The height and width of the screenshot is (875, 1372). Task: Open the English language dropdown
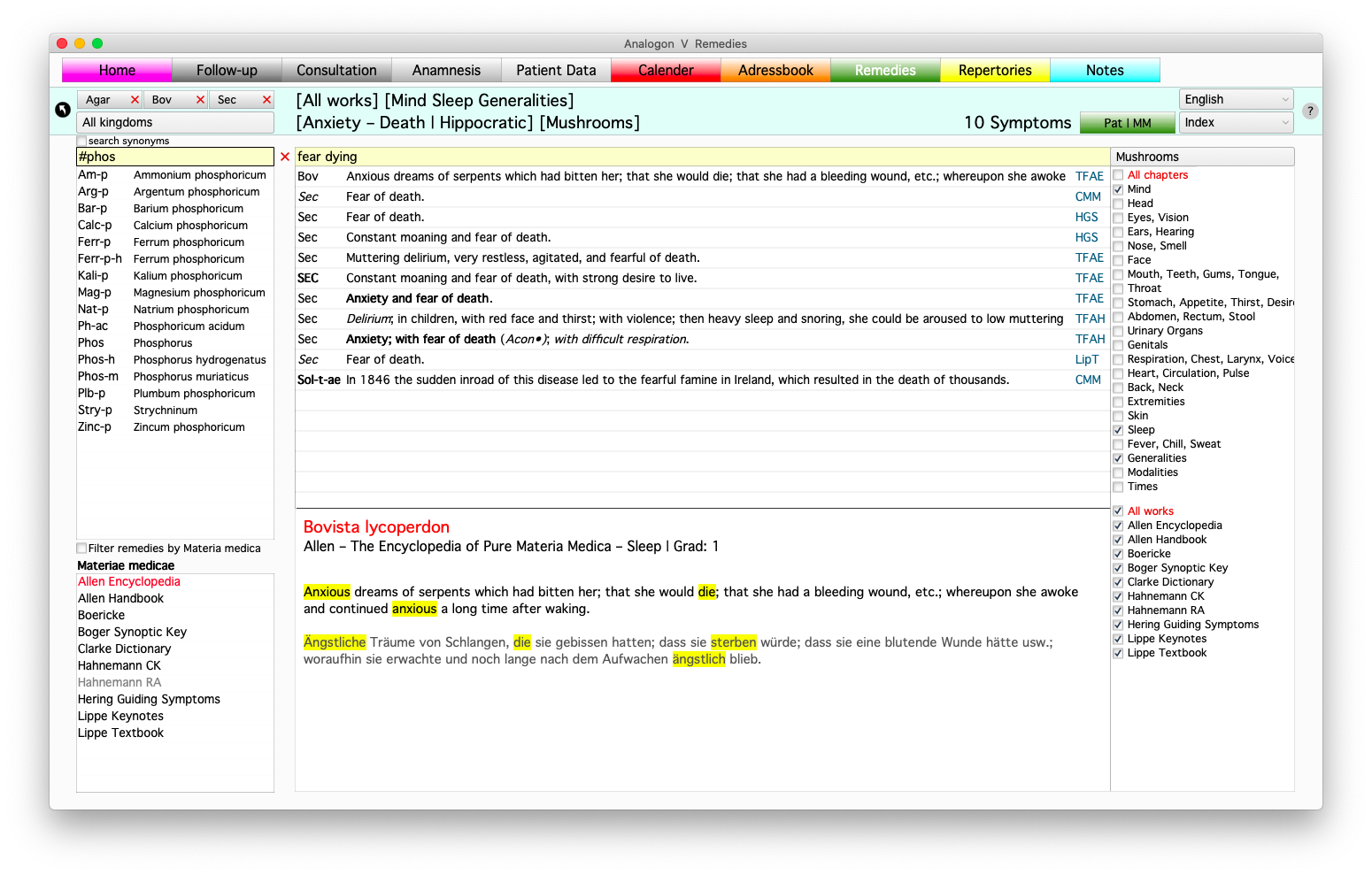pos(1236,100)
